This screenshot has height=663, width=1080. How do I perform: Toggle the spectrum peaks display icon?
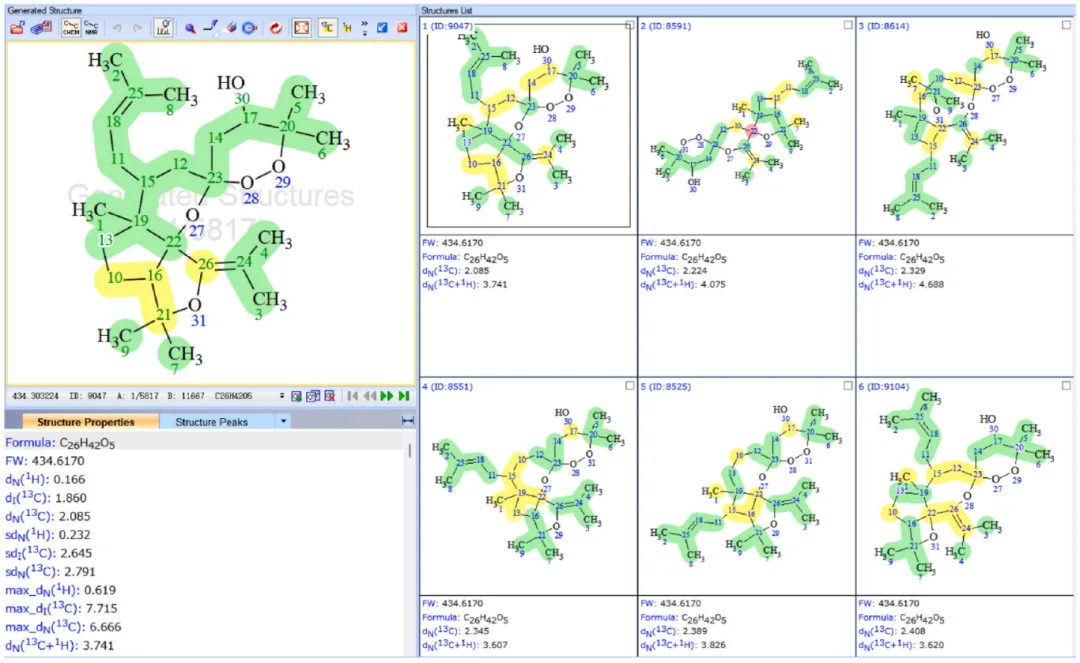coord(163,28)
